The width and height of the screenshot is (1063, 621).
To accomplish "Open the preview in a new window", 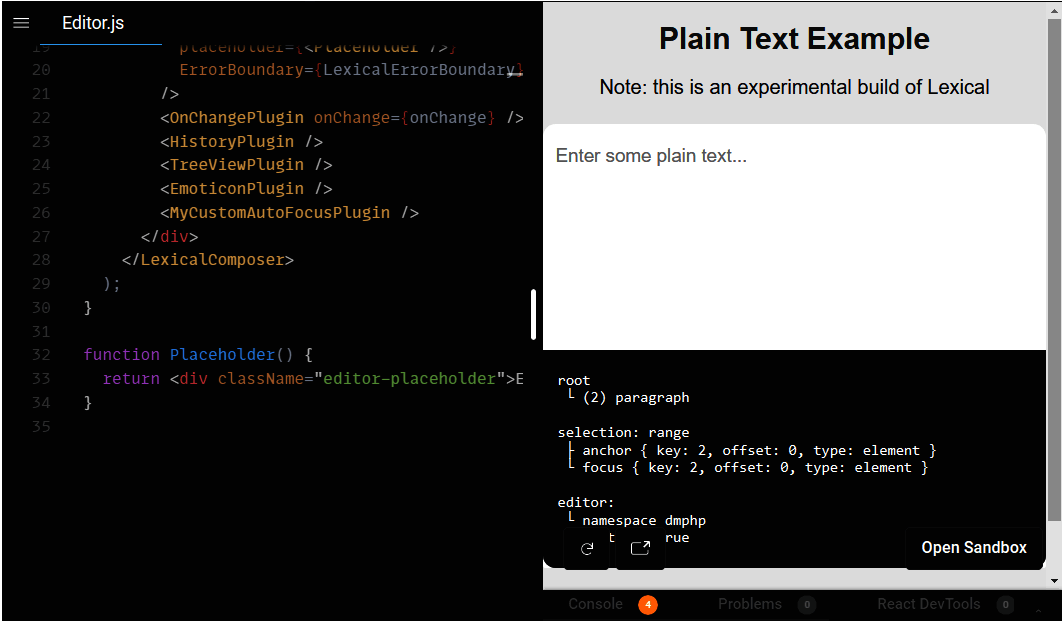I will pos(640,549).
